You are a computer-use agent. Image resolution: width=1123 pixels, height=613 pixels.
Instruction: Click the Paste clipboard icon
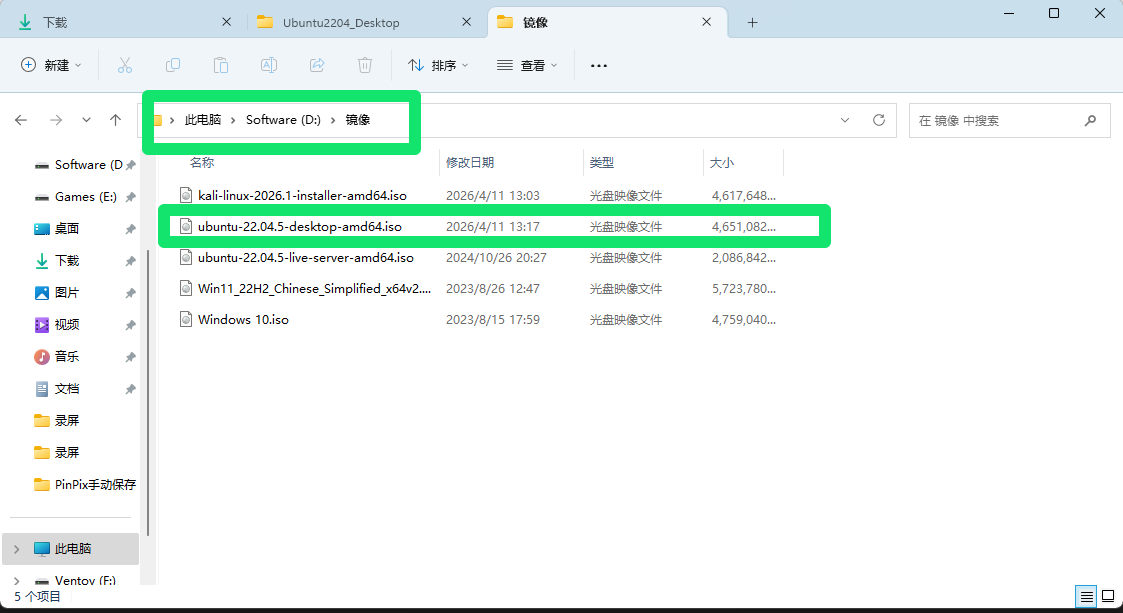221,65
